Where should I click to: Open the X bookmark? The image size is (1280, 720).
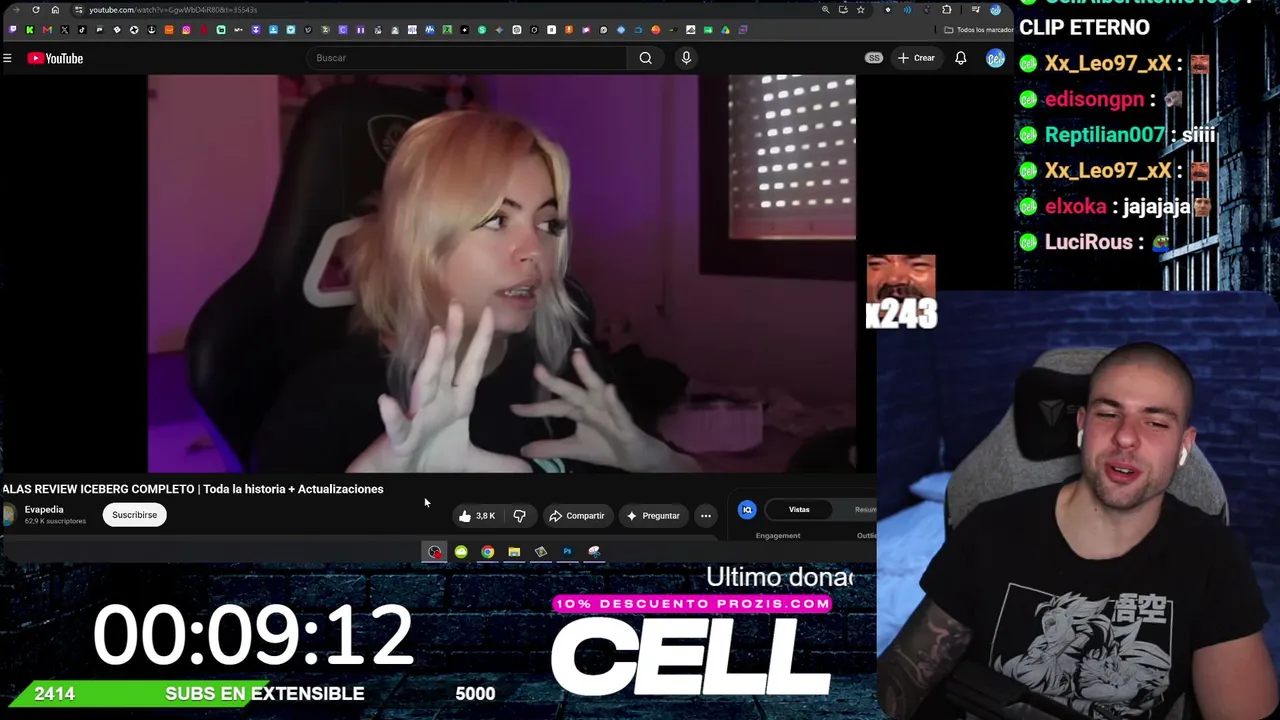(65, 30)
